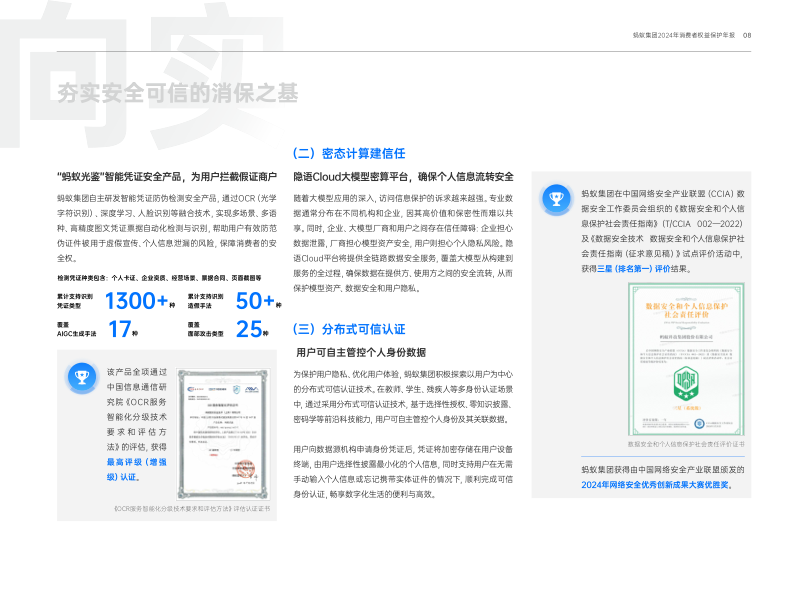808x596 pixels.
Task: Click subheading 用户可自主管控个人身份数据
Action: point(361,352)
